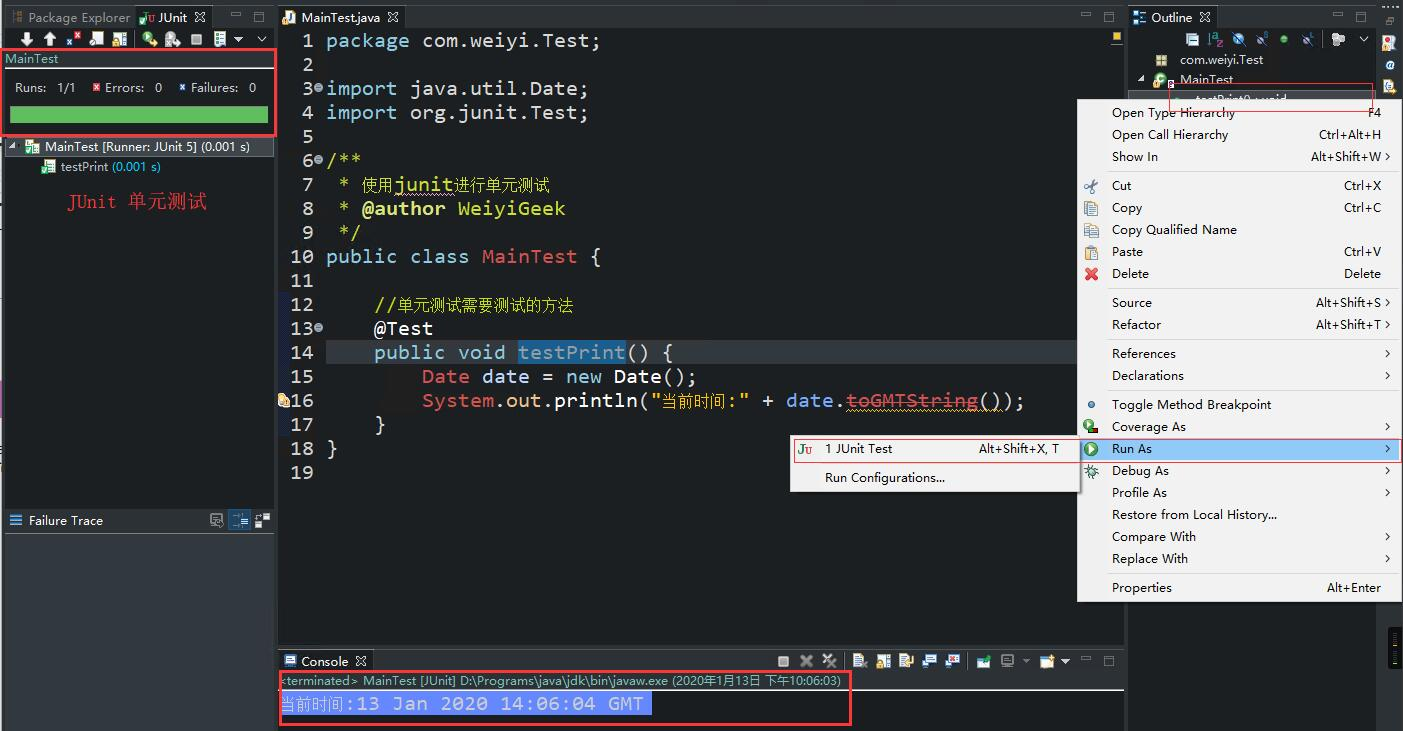Open the JUnit view menu chevron
1403x731 pixels.
[x=262, y=39]
